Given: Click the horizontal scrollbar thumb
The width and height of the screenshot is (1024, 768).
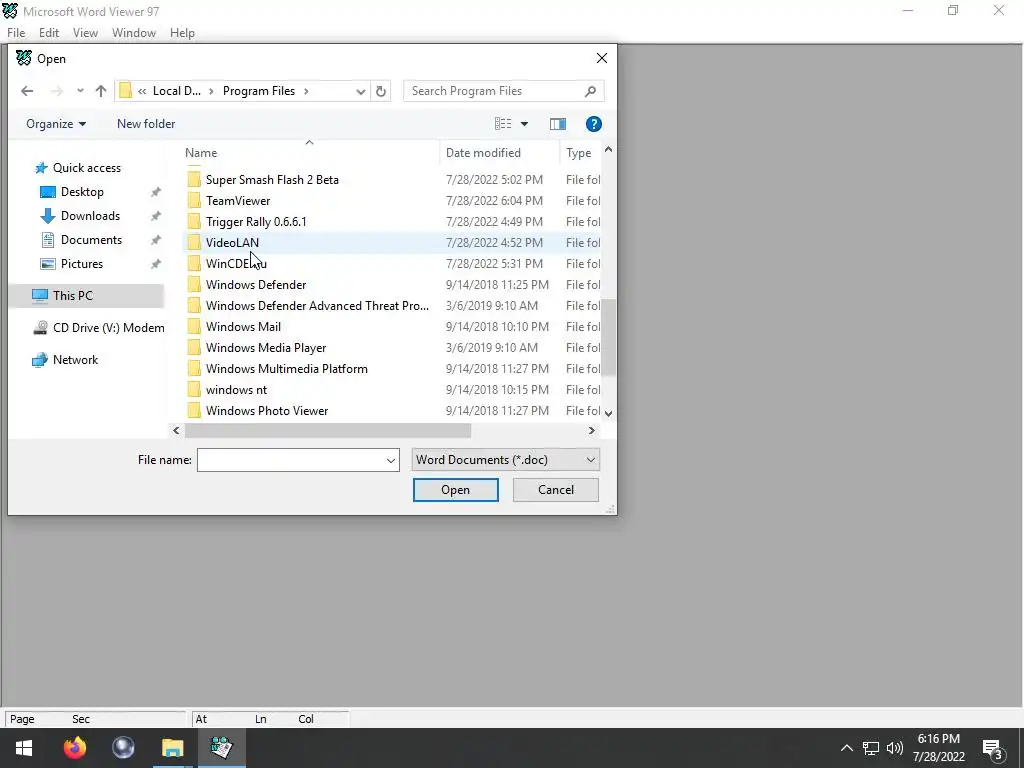Looking at the screenshot, I should 328,430.
